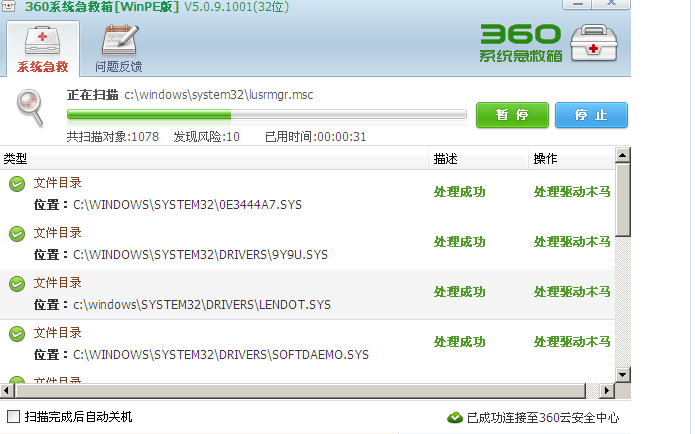
Task: Enable 扫描完成后自动关机 checkbox
Action: 14,416
